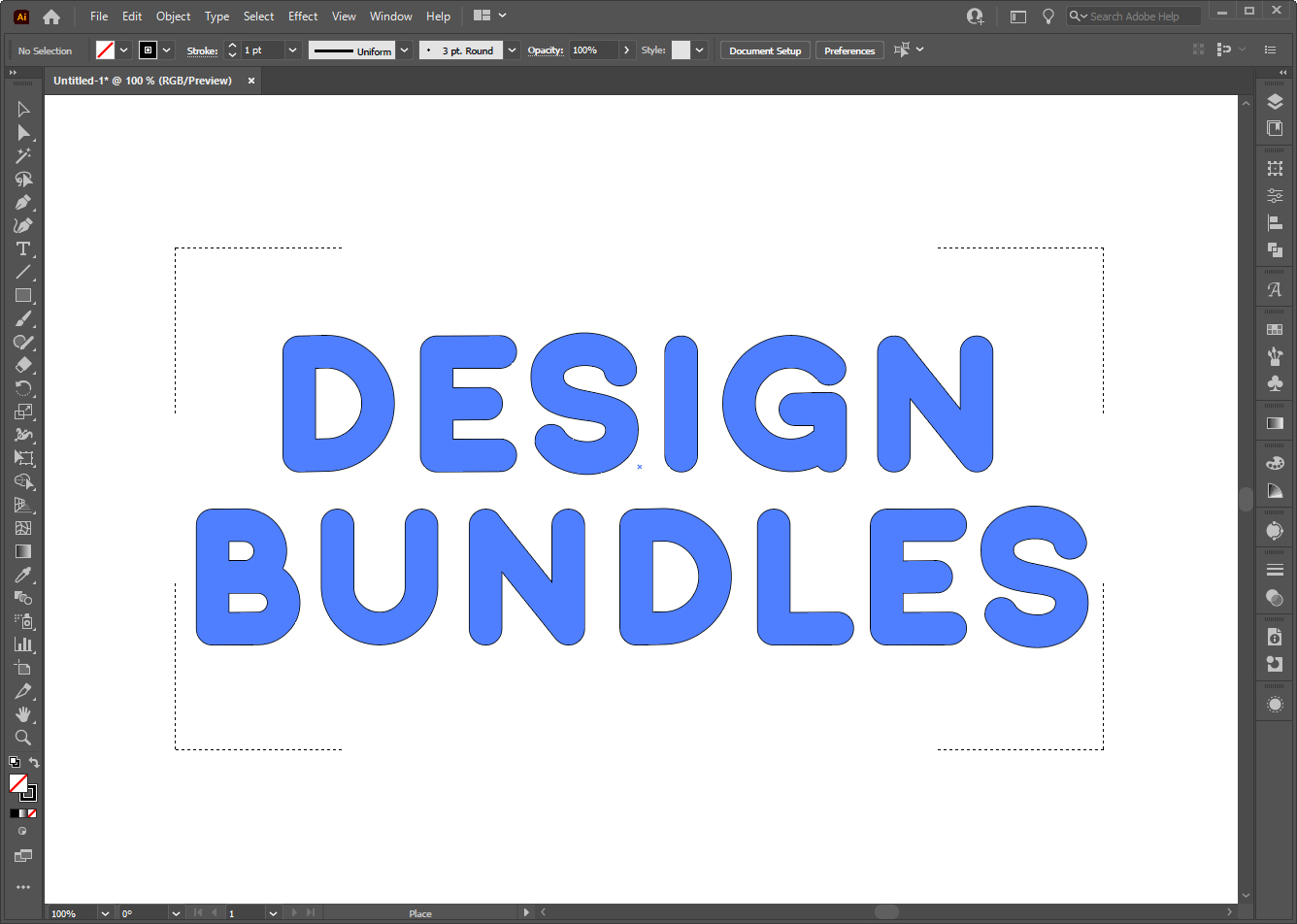
Task: Select the Eyedropper tool
Action: [x=23, y=576]
